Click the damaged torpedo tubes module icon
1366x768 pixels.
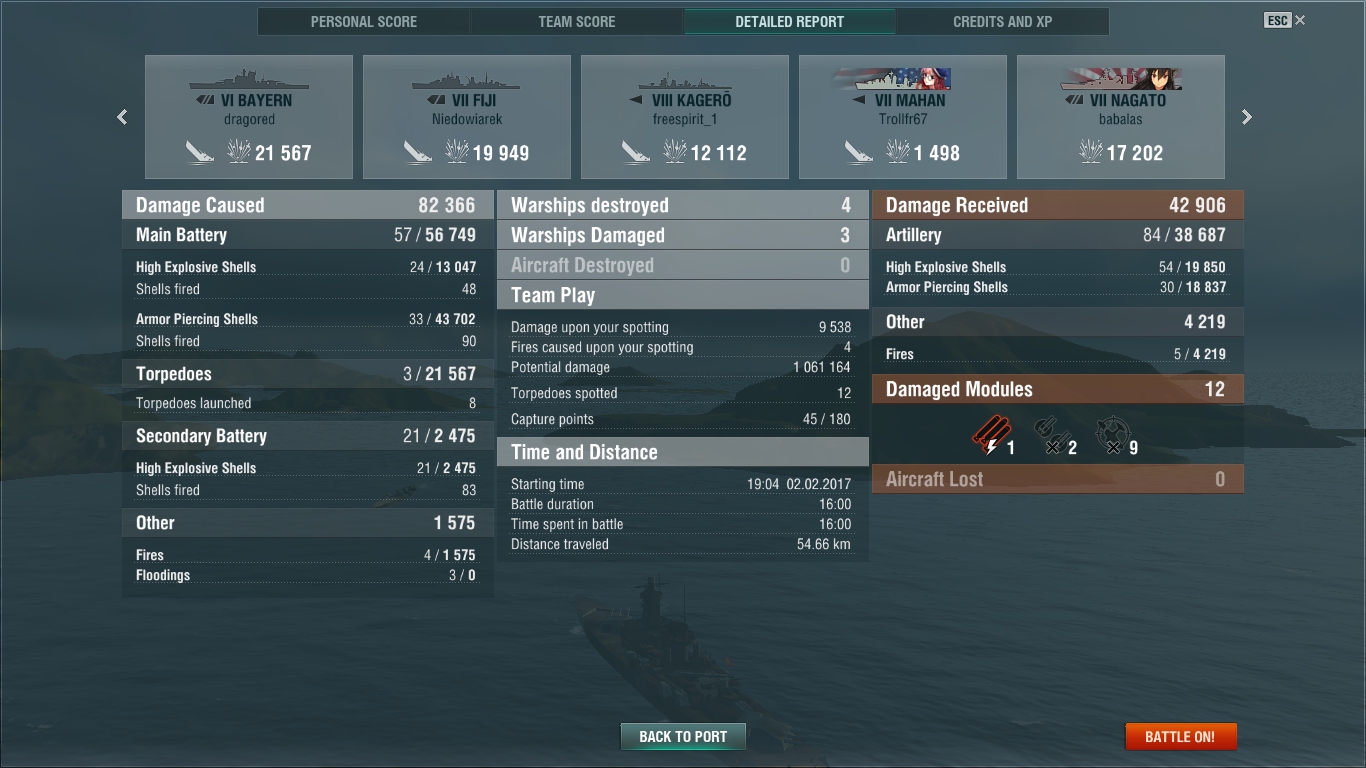coord(991,436)
